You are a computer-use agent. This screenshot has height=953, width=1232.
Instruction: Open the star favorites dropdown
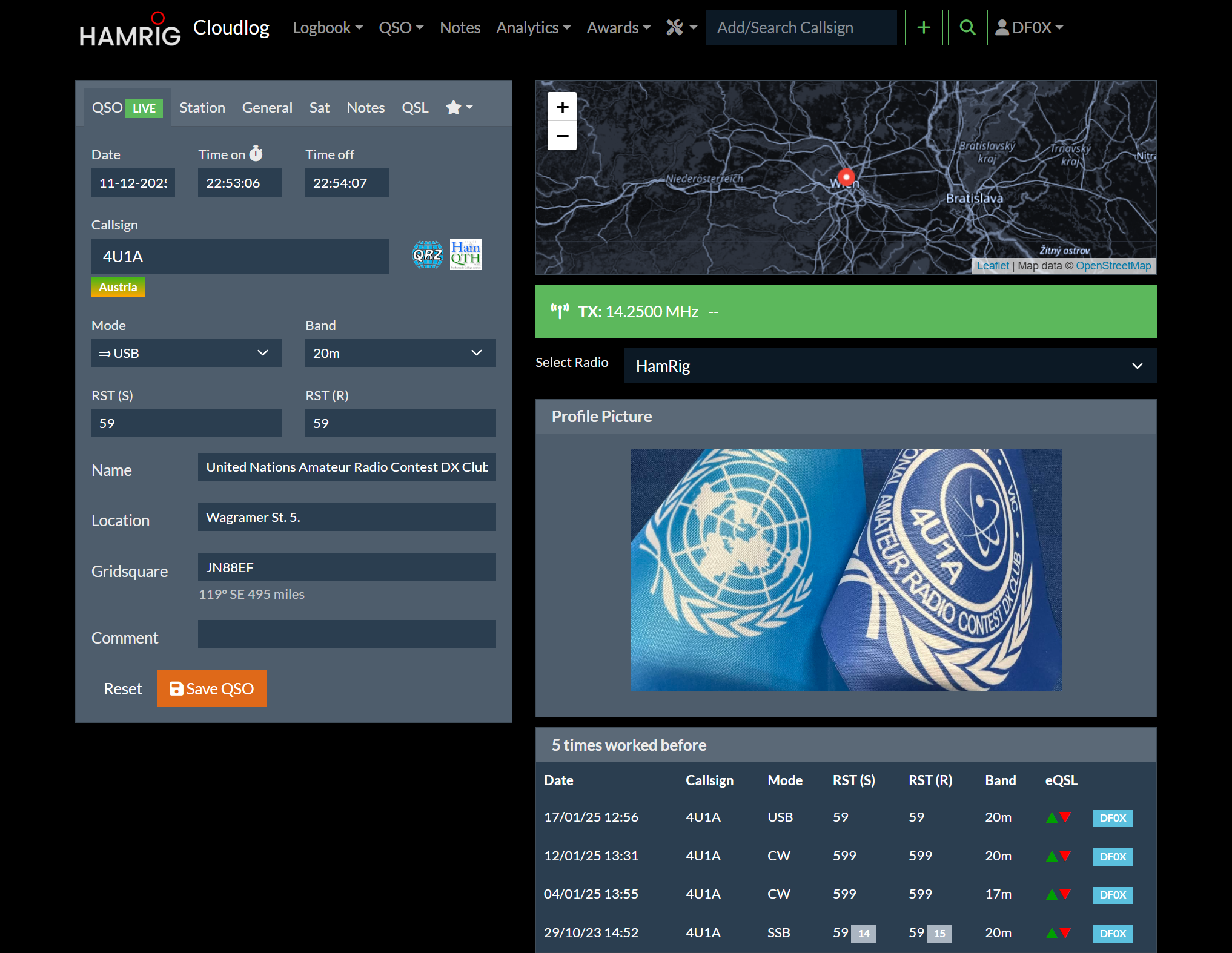click(x=459, y=108)
